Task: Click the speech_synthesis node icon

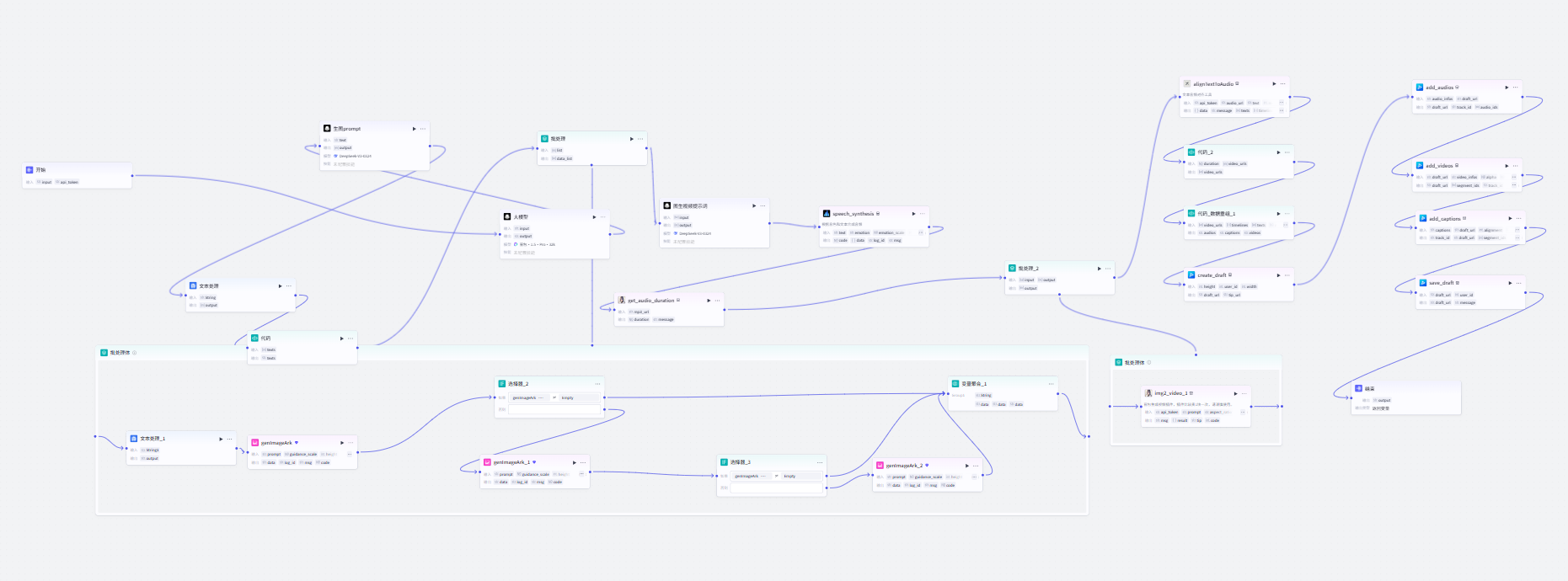Action: (827, 213)
